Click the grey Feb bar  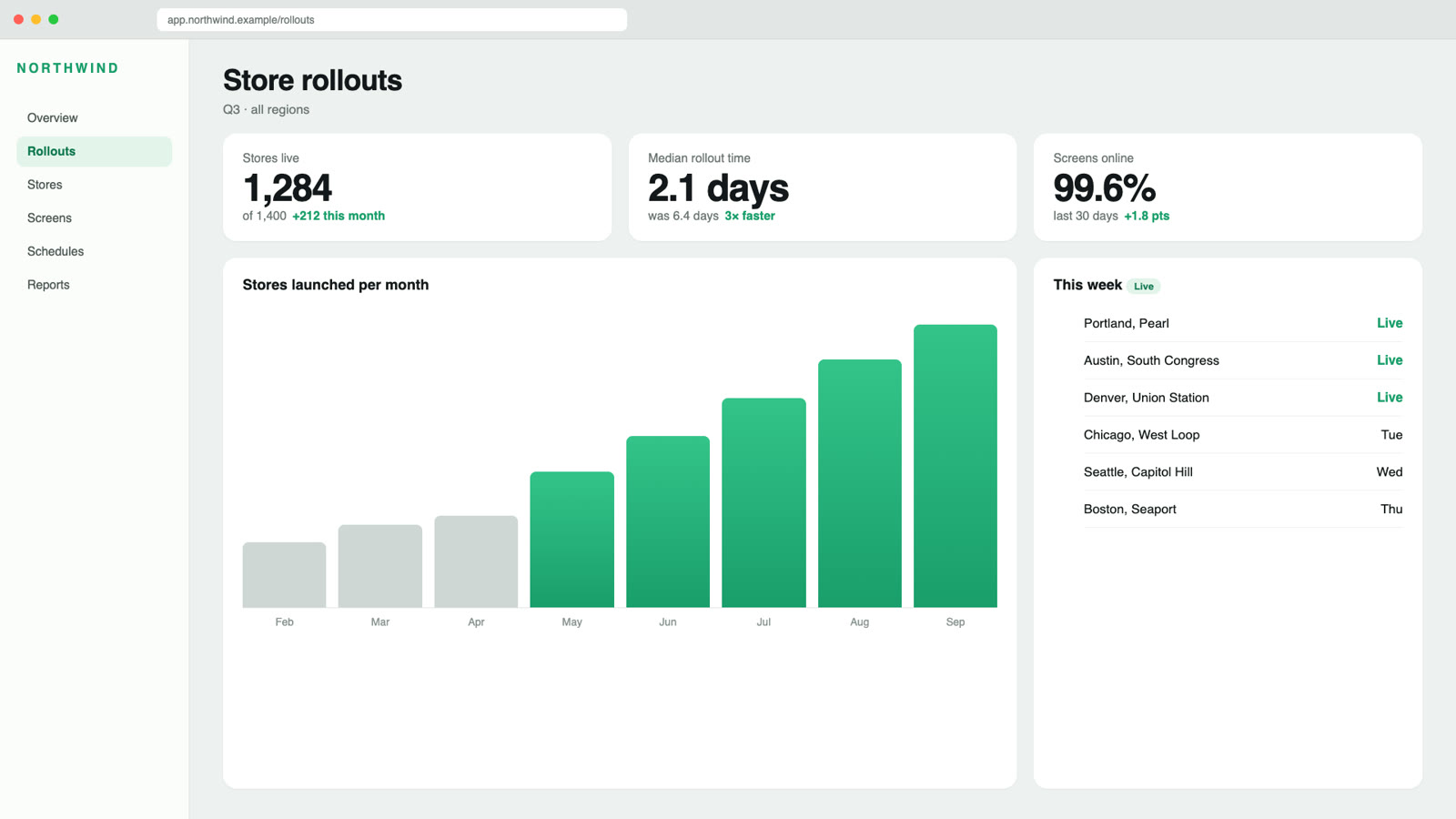point(284,575)
